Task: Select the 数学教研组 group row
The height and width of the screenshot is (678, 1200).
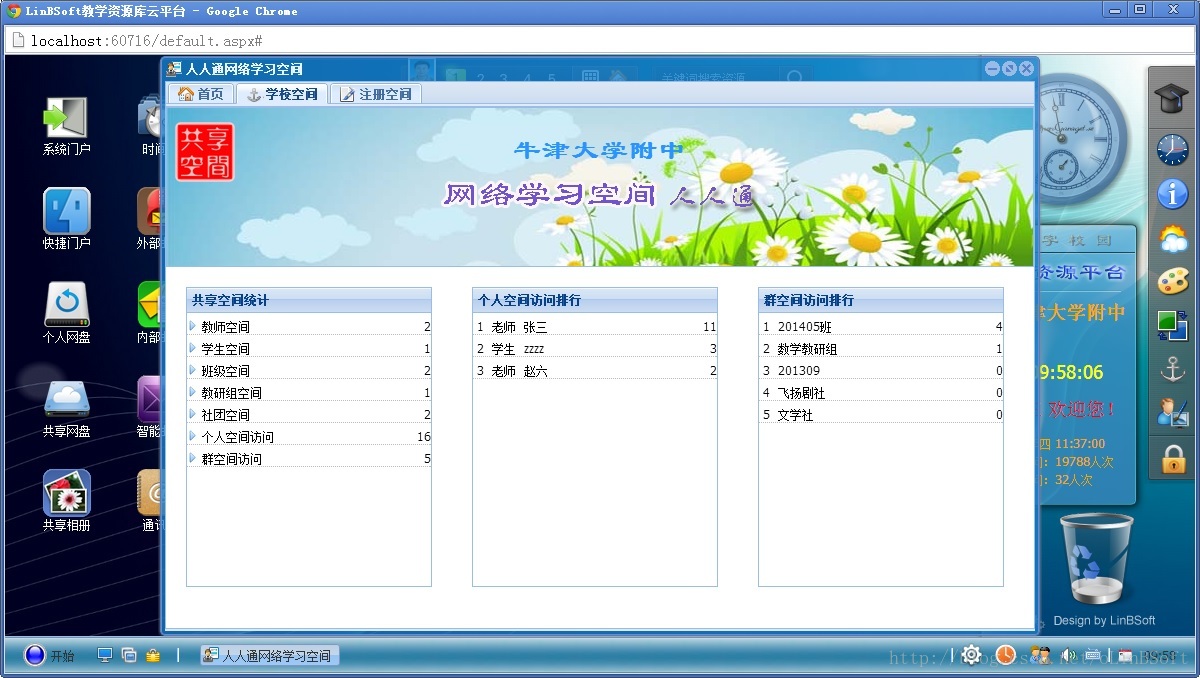Action: 881,349
